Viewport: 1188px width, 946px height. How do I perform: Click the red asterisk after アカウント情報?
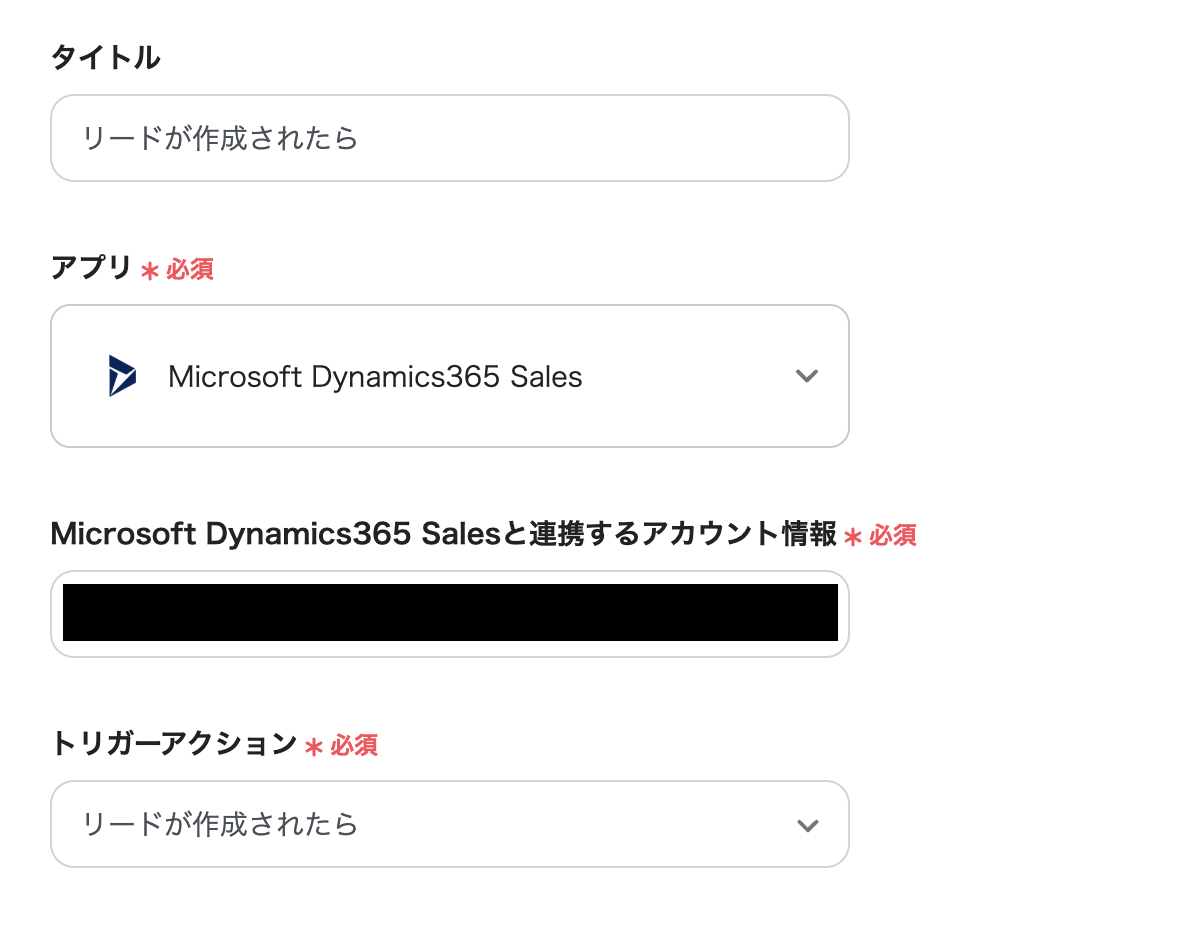click(853, 537)
